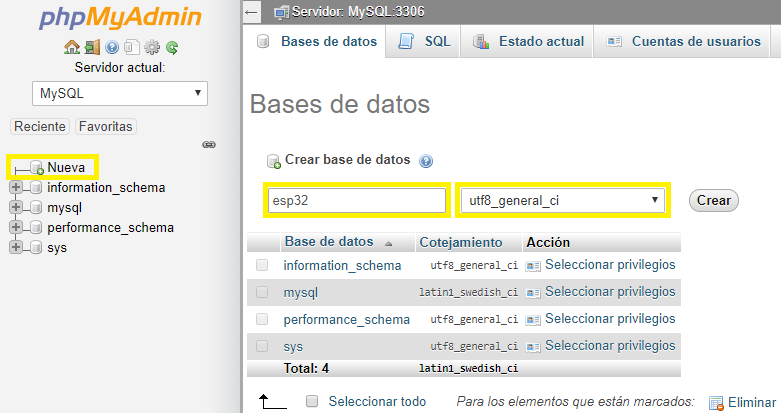
Task: Expand performance_schema in the sidebar tree
Action: coord(16,227)
